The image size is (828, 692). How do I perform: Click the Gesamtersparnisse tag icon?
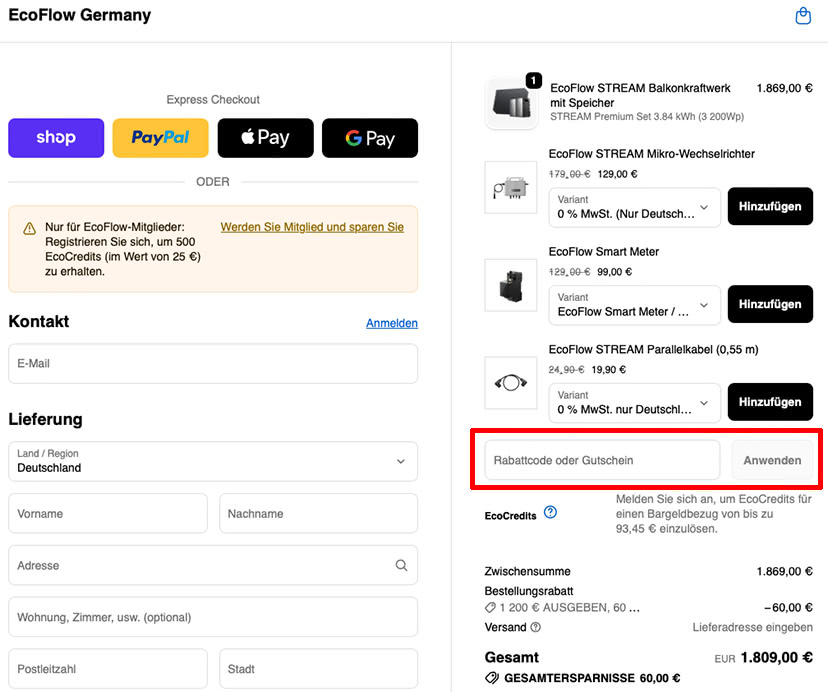point(492,678)
